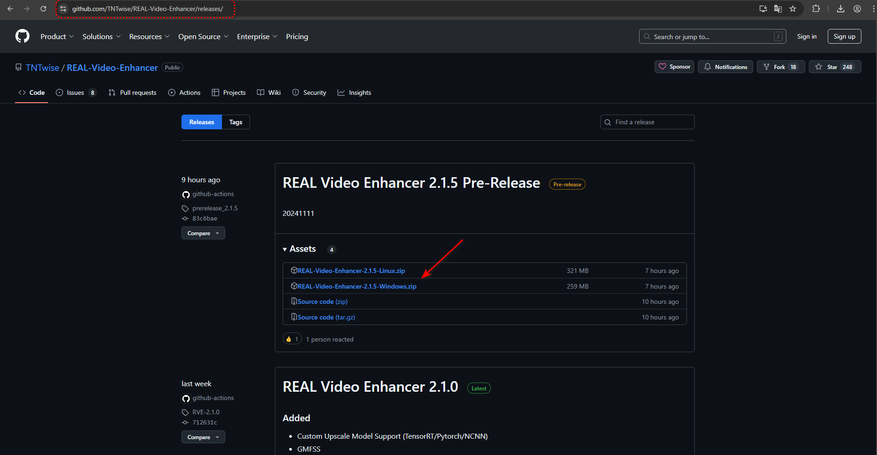Click the 259 MB size text
Viewport: 877px width, 455px height.
tap(577, 286)
